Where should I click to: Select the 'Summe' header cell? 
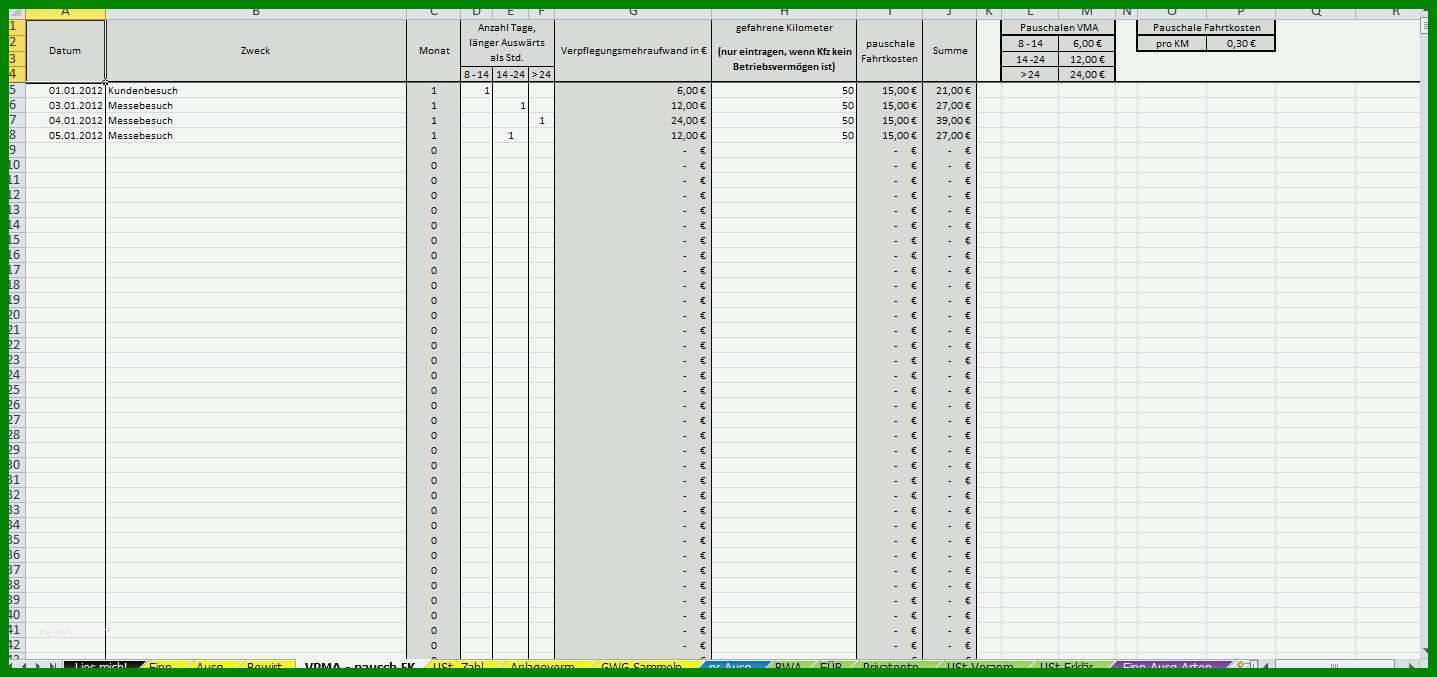click(949, 50)
